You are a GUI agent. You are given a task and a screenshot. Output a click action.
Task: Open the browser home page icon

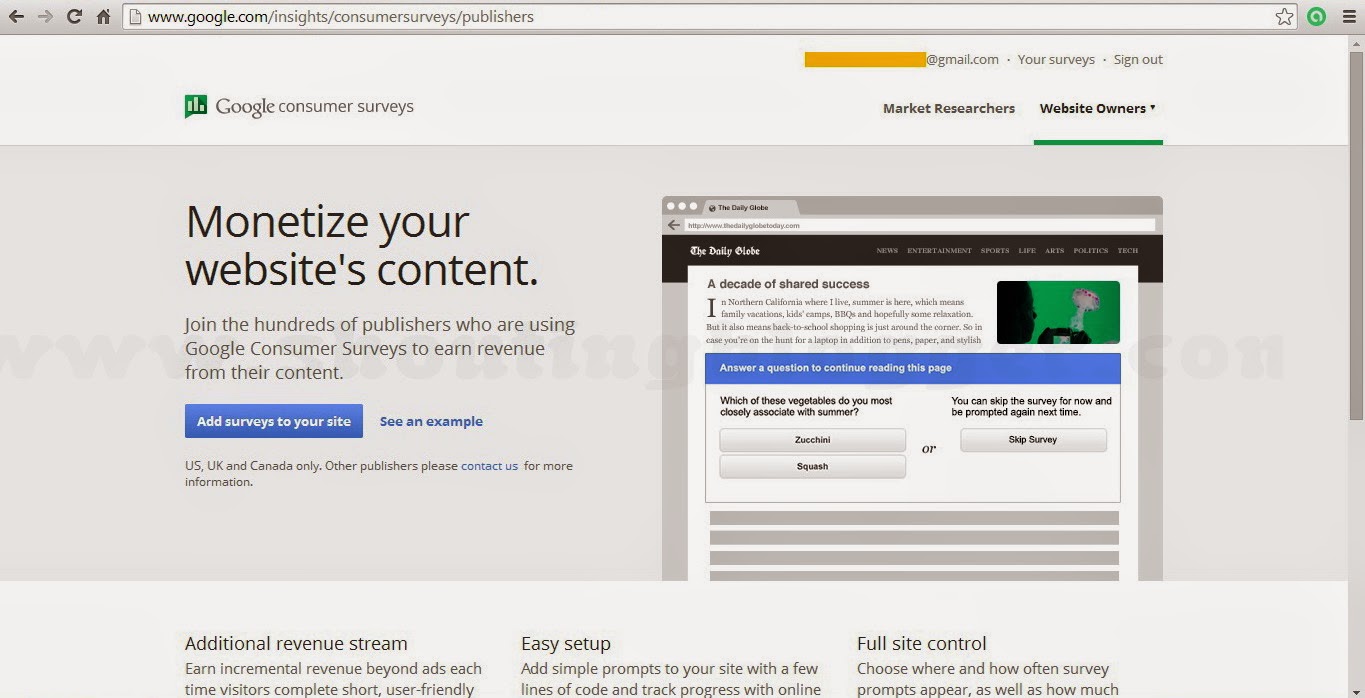coord(103,17)
